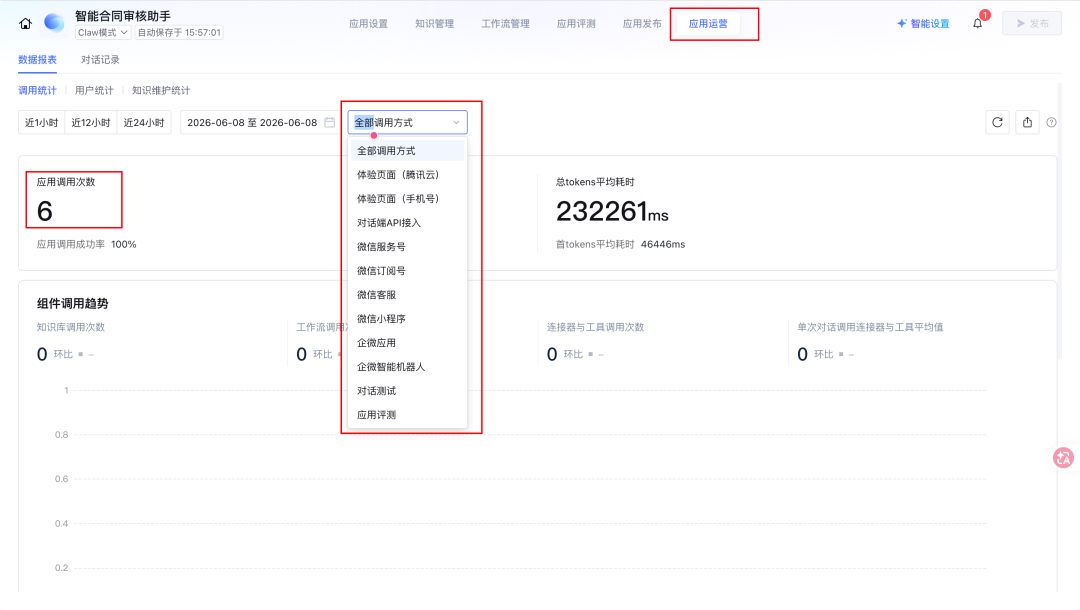Click the 发布 publish button
This screenshot has height=610, width=1080.
tap(1032, 23)
